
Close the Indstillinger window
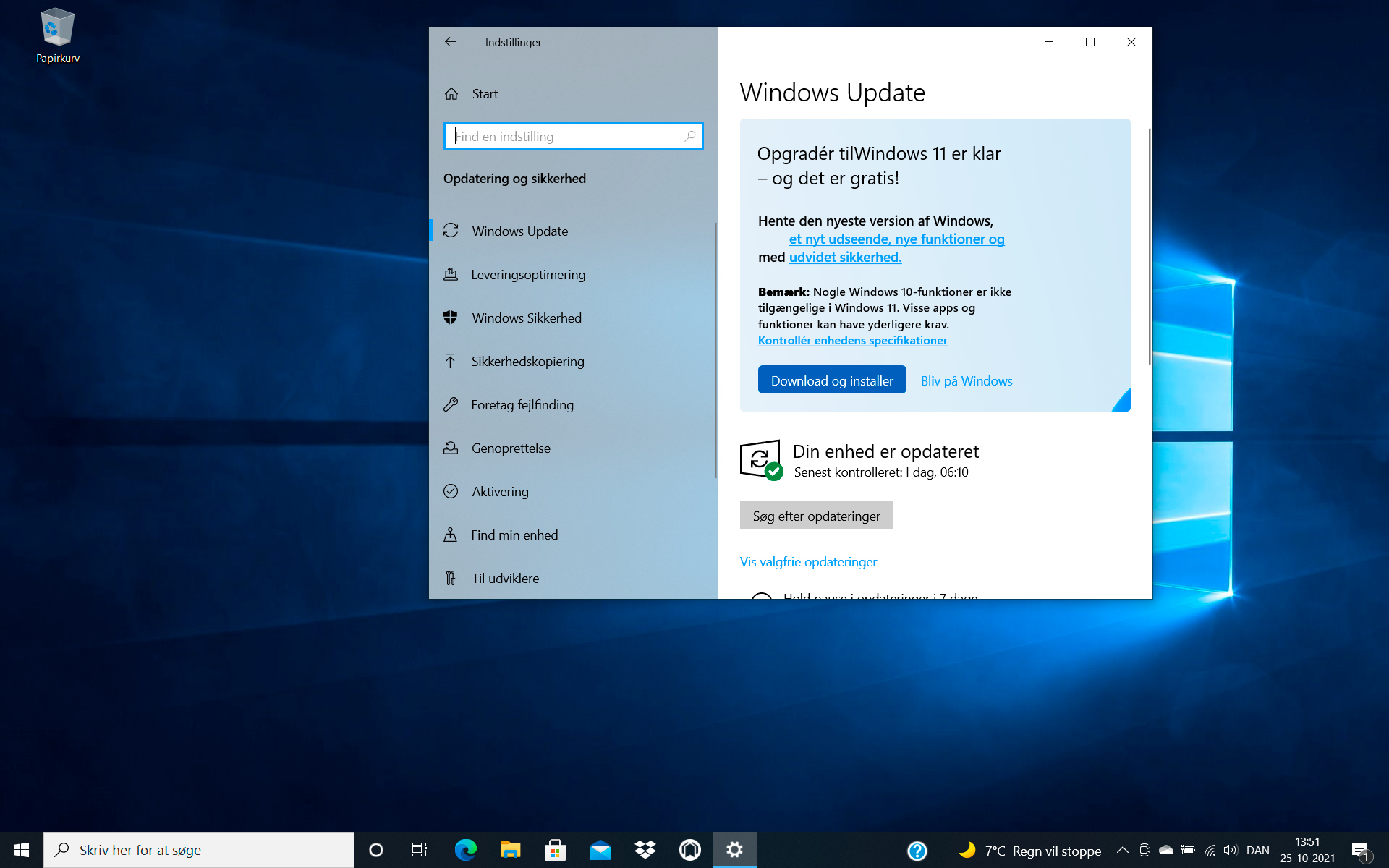tap(1131, 42)
